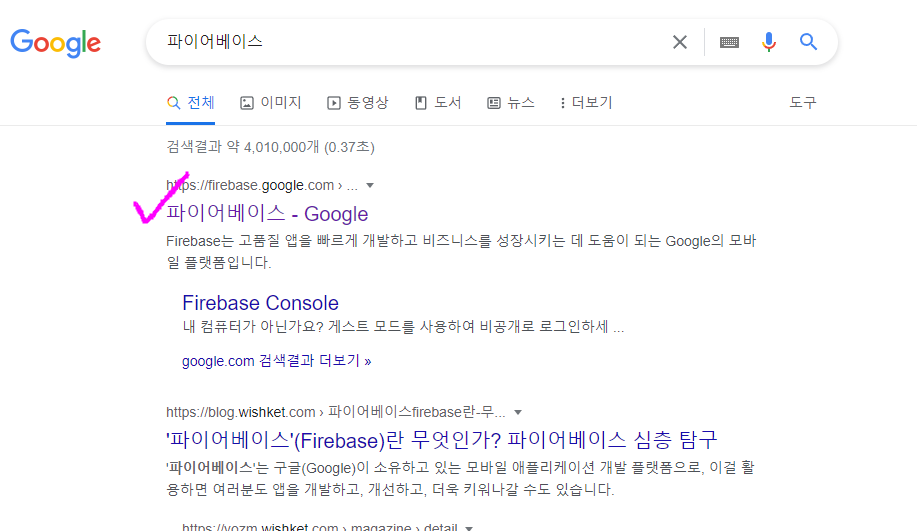
Task: Click google.com 검색결과 더보기 link
Action: tap(277, 361)
